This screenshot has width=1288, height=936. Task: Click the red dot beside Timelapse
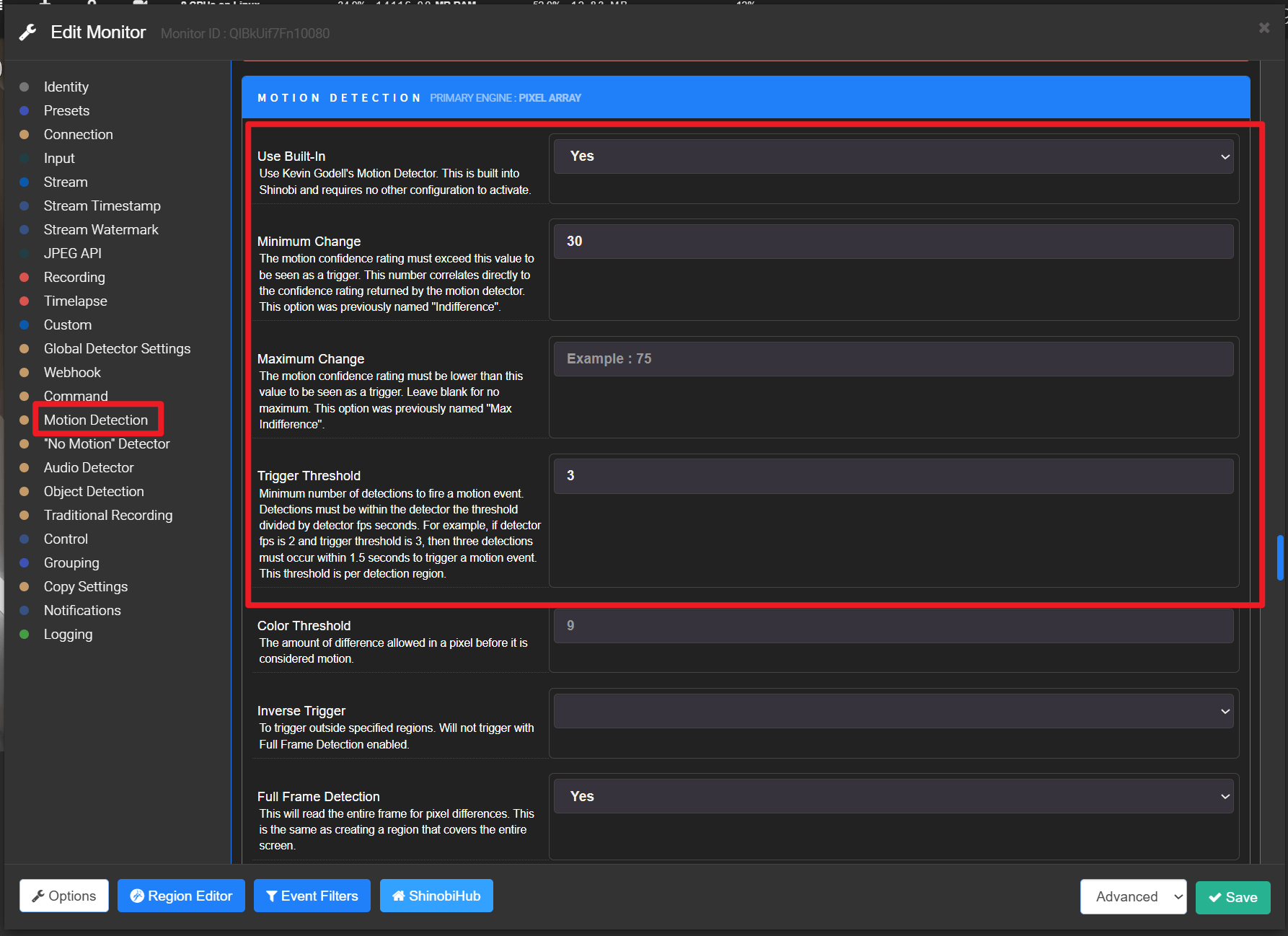coord(25,301)
